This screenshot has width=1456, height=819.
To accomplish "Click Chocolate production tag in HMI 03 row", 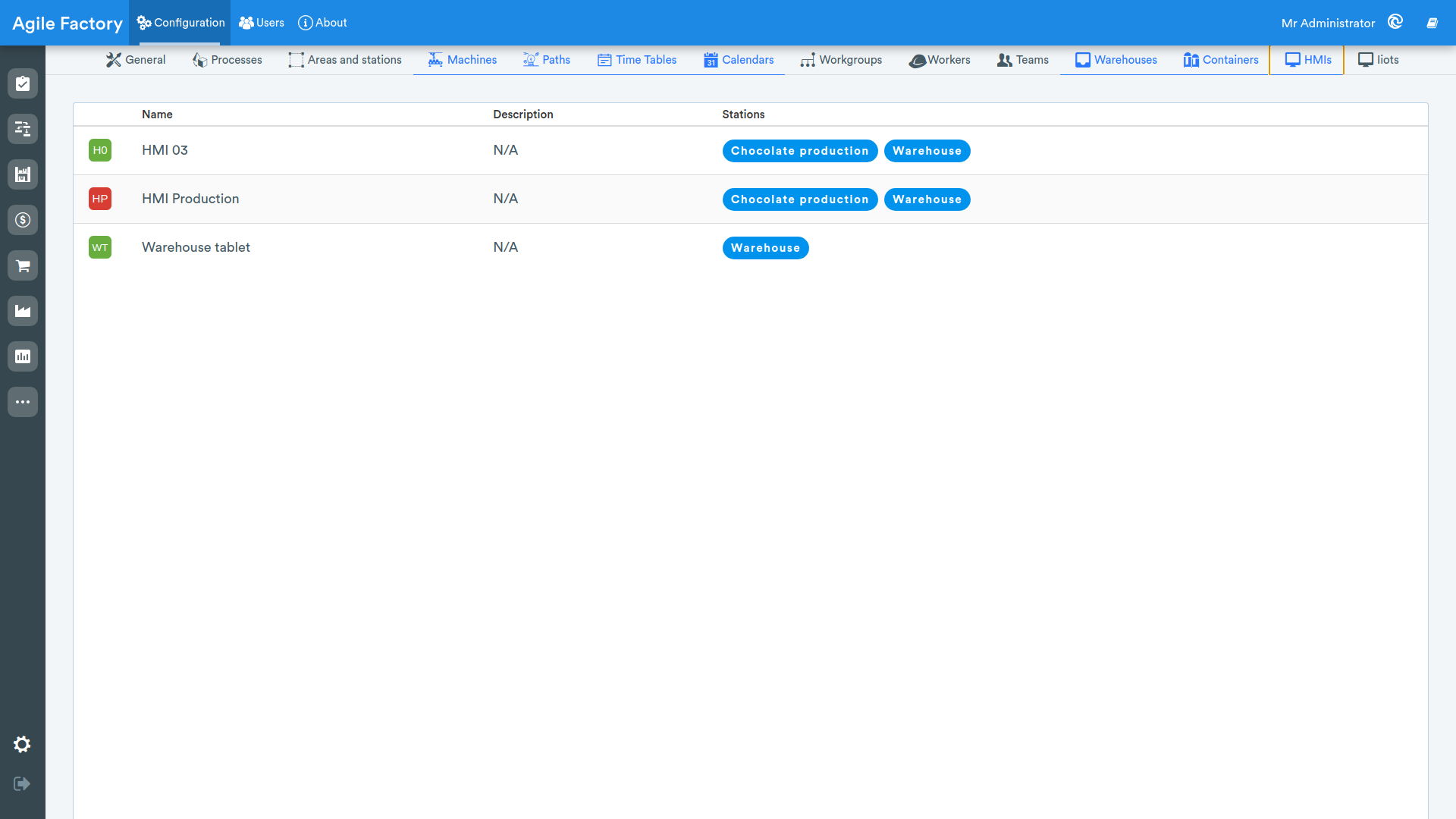I will pos(800,151).
